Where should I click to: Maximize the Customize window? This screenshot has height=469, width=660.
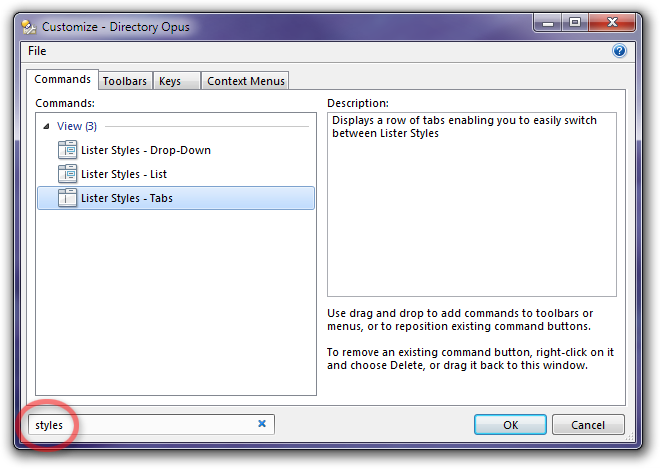575,23
